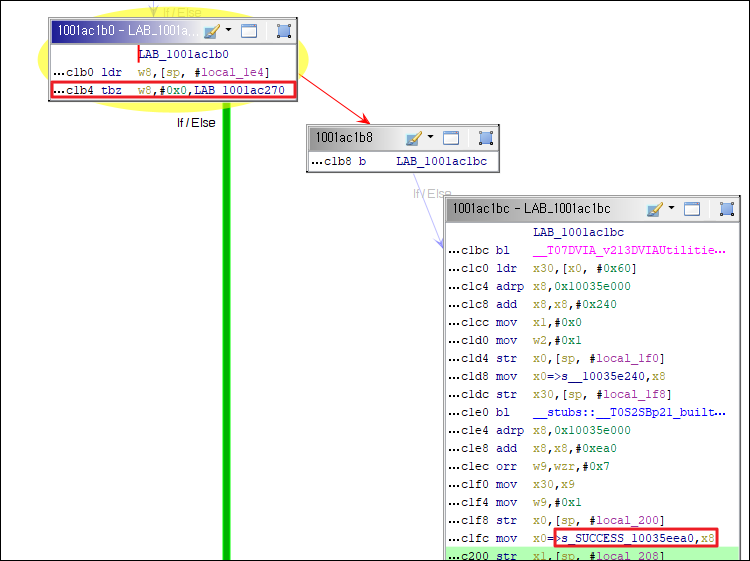Screen dimensions: 750x561
Task: Click the 'mov w9,#0x1' instruction
Action: pyautogui.click(x=515, y=502)
